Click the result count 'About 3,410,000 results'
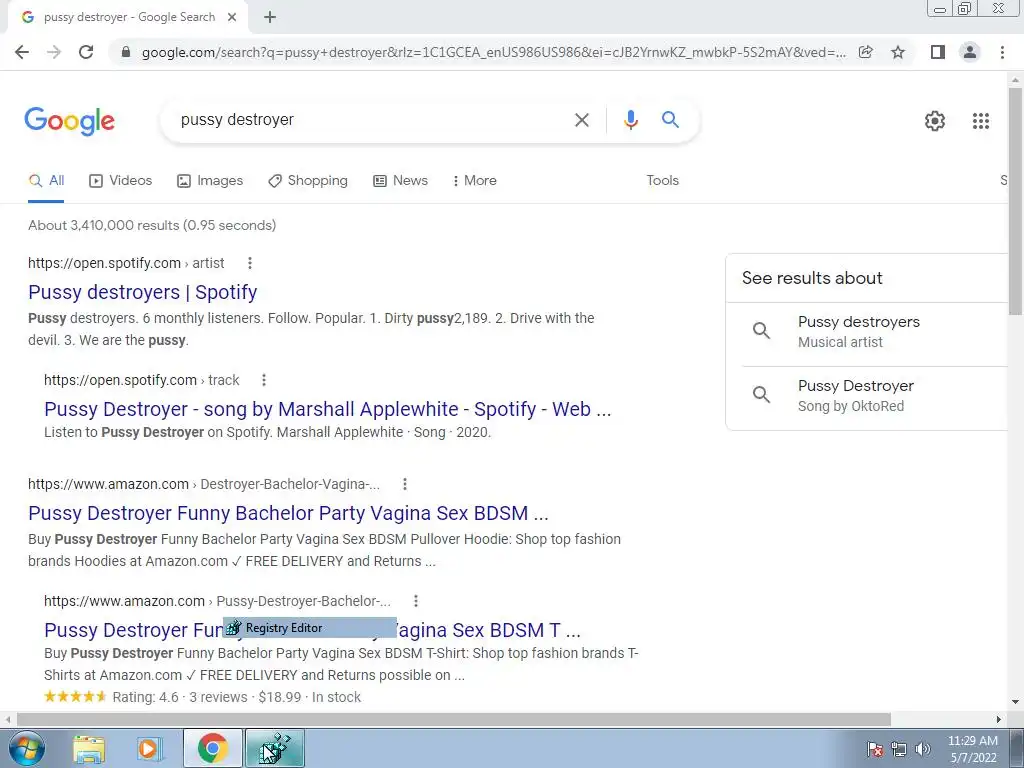Image resolution: width=1024 pixels, height=768 pixels. 103,225
